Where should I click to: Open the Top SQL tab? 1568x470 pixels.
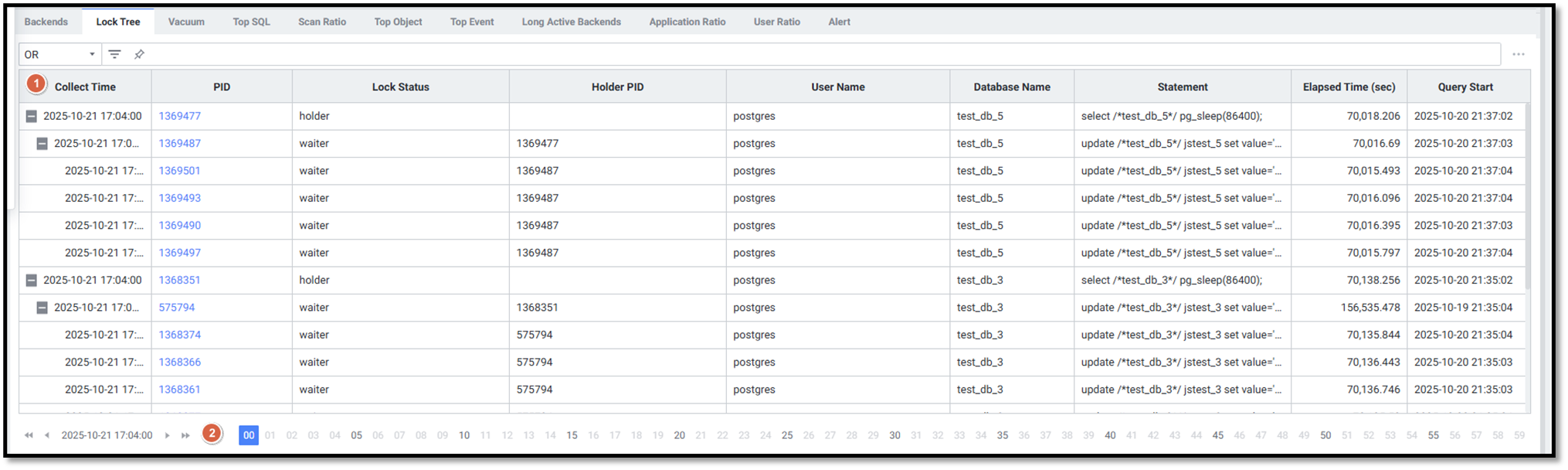pos(251,22)
